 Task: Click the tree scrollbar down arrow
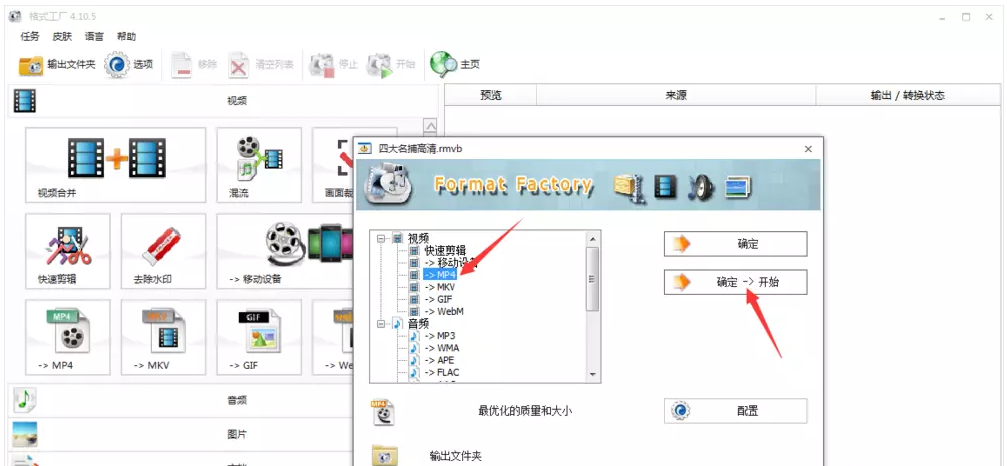593,375
